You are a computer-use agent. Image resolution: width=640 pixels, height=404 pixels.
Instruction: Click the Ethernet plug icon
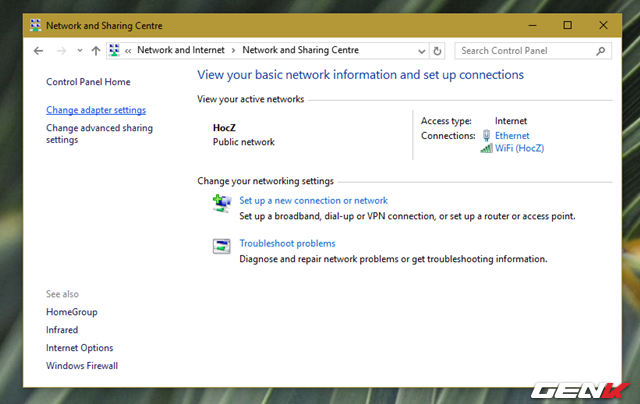point(486,135)
